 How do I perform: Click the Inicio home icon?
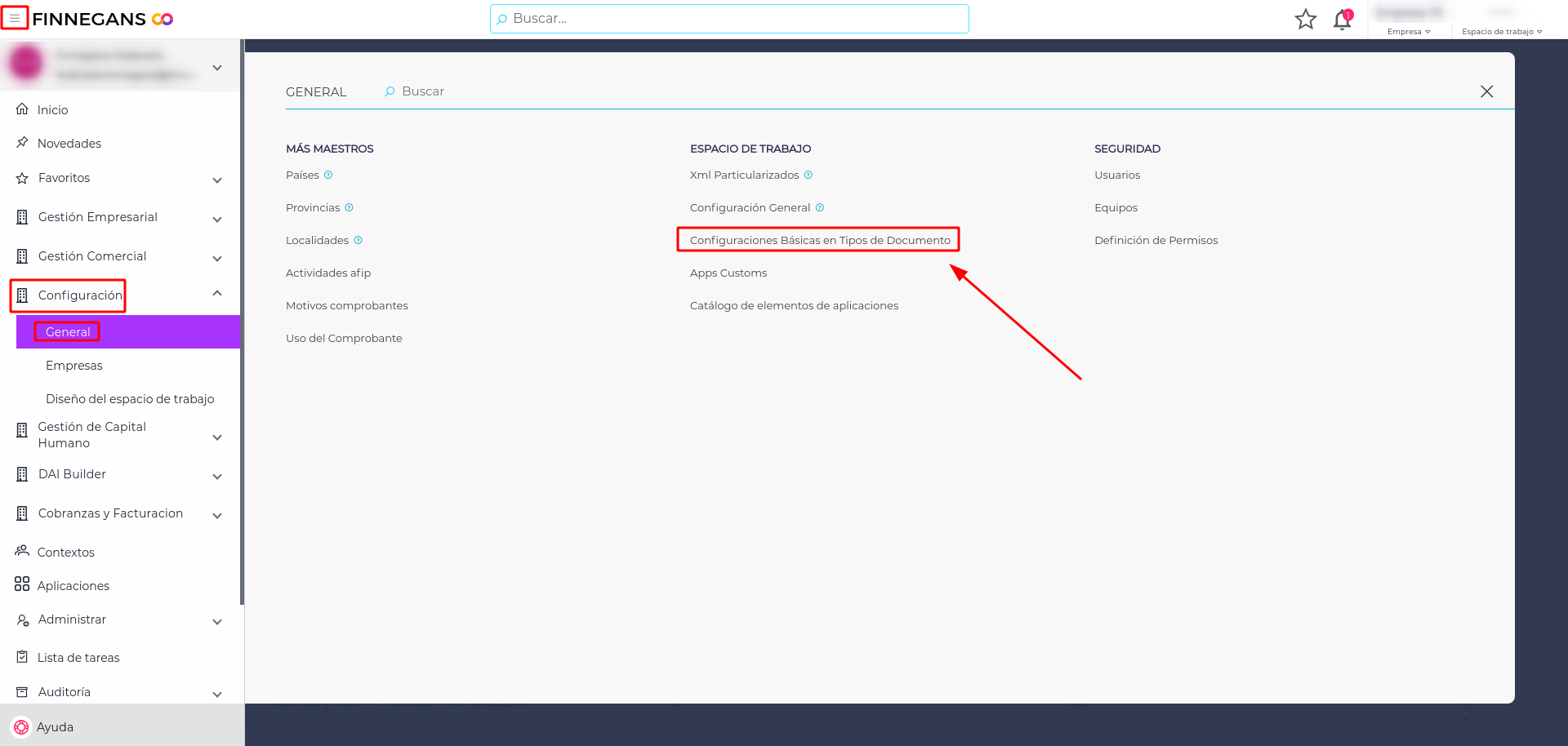22,109
